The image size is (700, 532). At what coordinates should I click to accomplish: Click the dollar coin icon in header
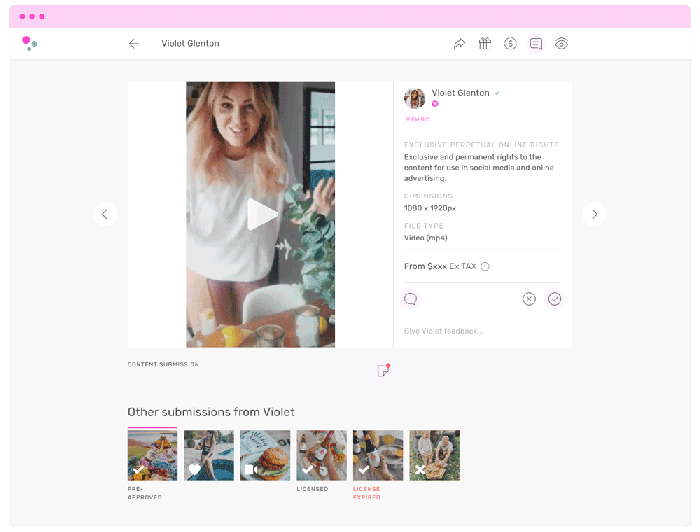[510, 44]
